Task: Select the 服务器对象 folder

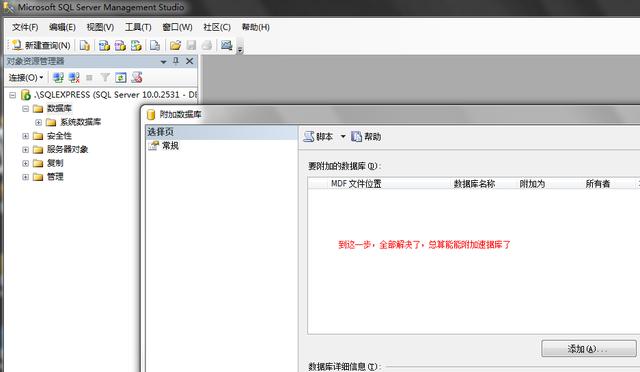Action: tap(67, 149)
